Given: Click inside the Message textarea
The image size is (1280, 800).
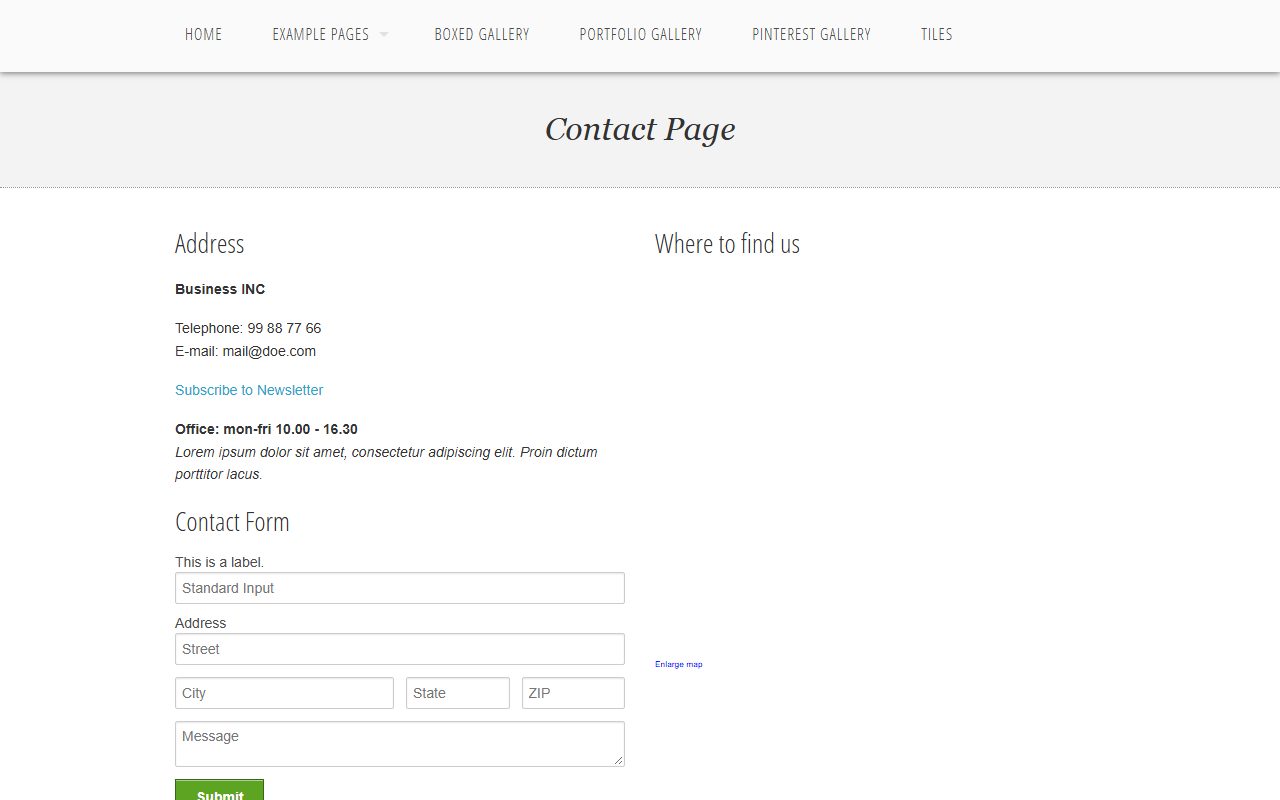Looking at the screenshot, I should (x=400, y=744).
